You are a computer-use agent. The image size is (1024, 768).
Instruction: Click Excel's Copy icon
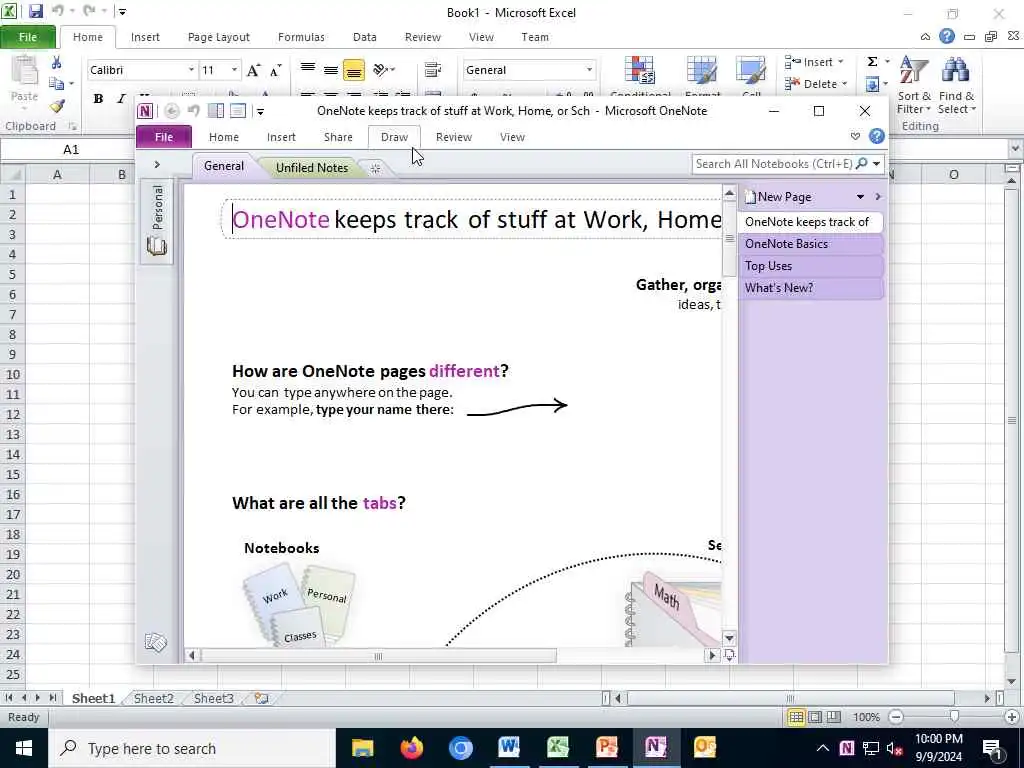[x=57, y=84]
